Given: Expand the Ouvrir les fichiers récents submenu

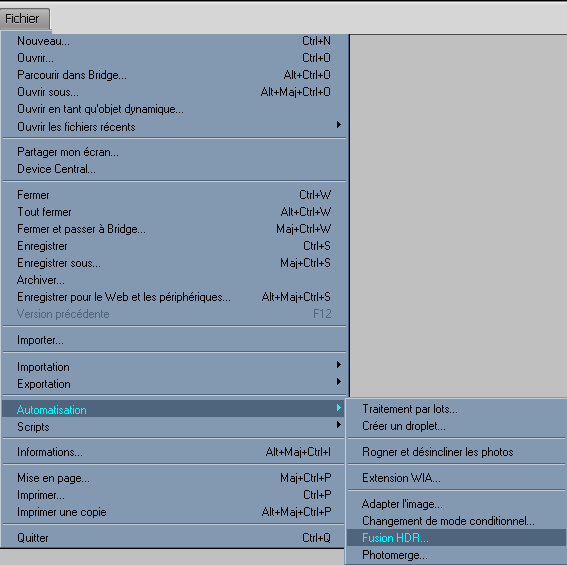Looking at the screenshot, I should tap(338, 125).
